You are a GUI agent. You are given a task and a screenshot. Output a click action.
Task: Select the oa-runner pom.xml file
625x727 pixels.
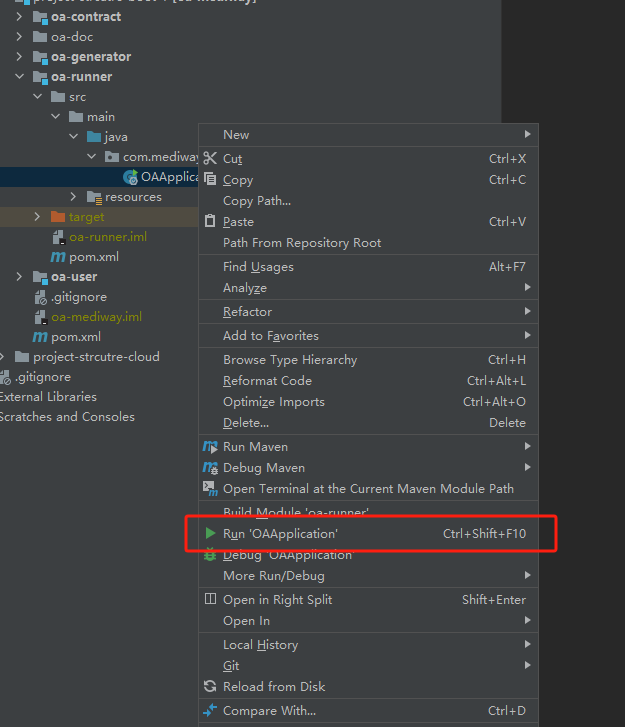click(93, 257)
